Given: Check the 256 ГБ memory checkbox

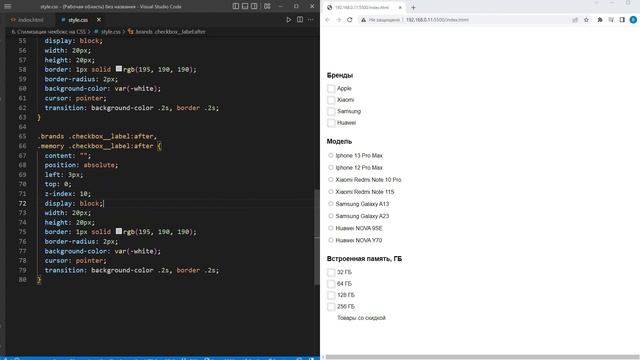Looking at the screenshot, I should coord(331,307).
